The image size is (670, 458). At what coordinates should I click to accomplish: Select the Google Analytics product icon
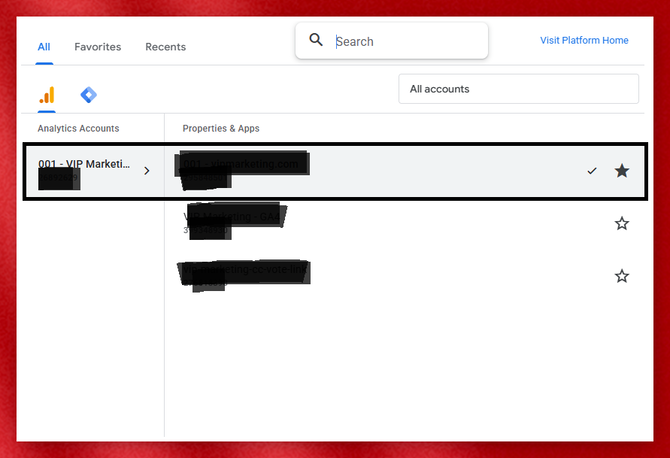pyautogui.click(x=47, y=95)
